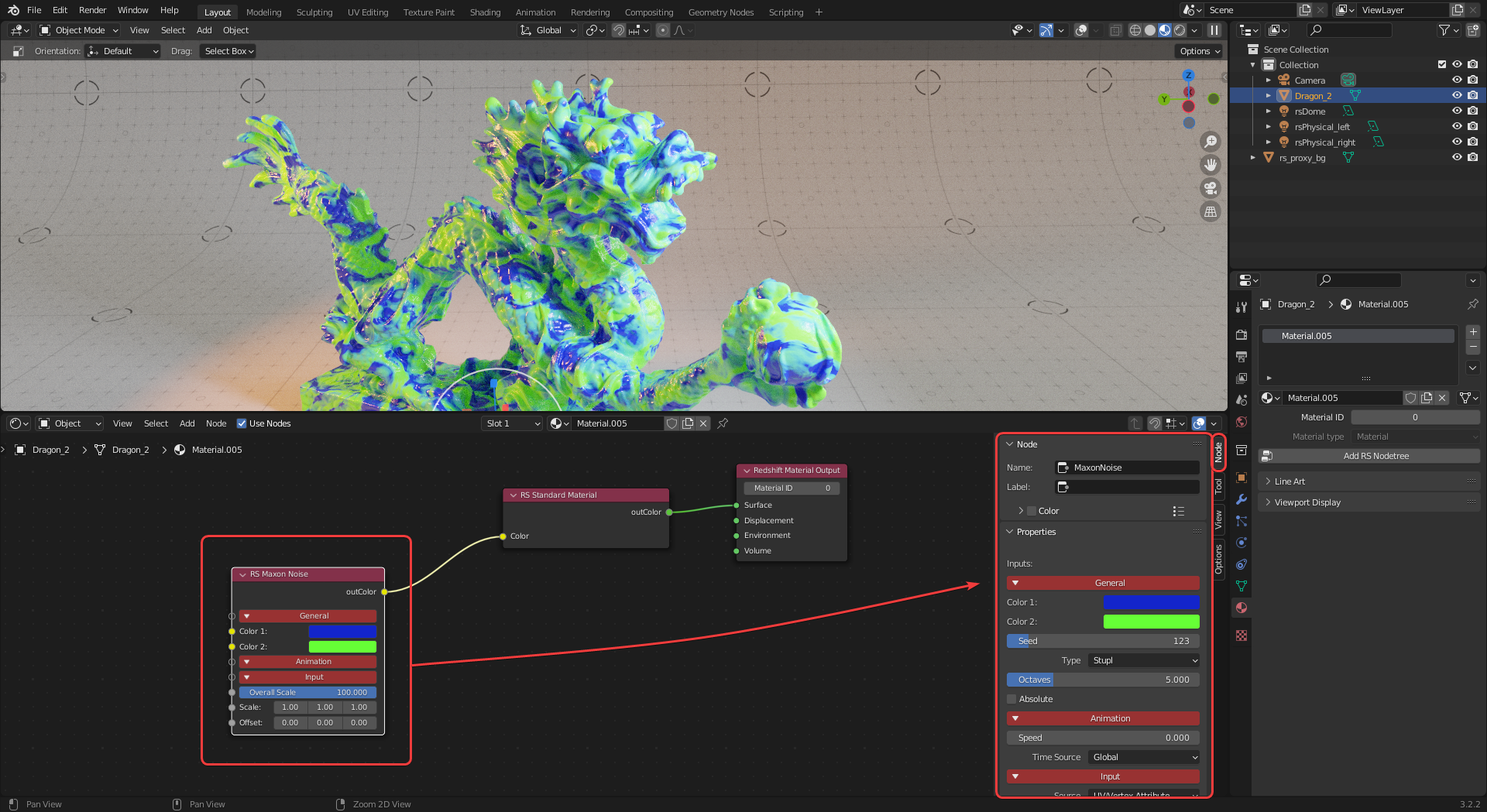Screen dimensions: 1487x812
Task: Switch to the Shading workspace tab
Action: click(x=485, y=12)
